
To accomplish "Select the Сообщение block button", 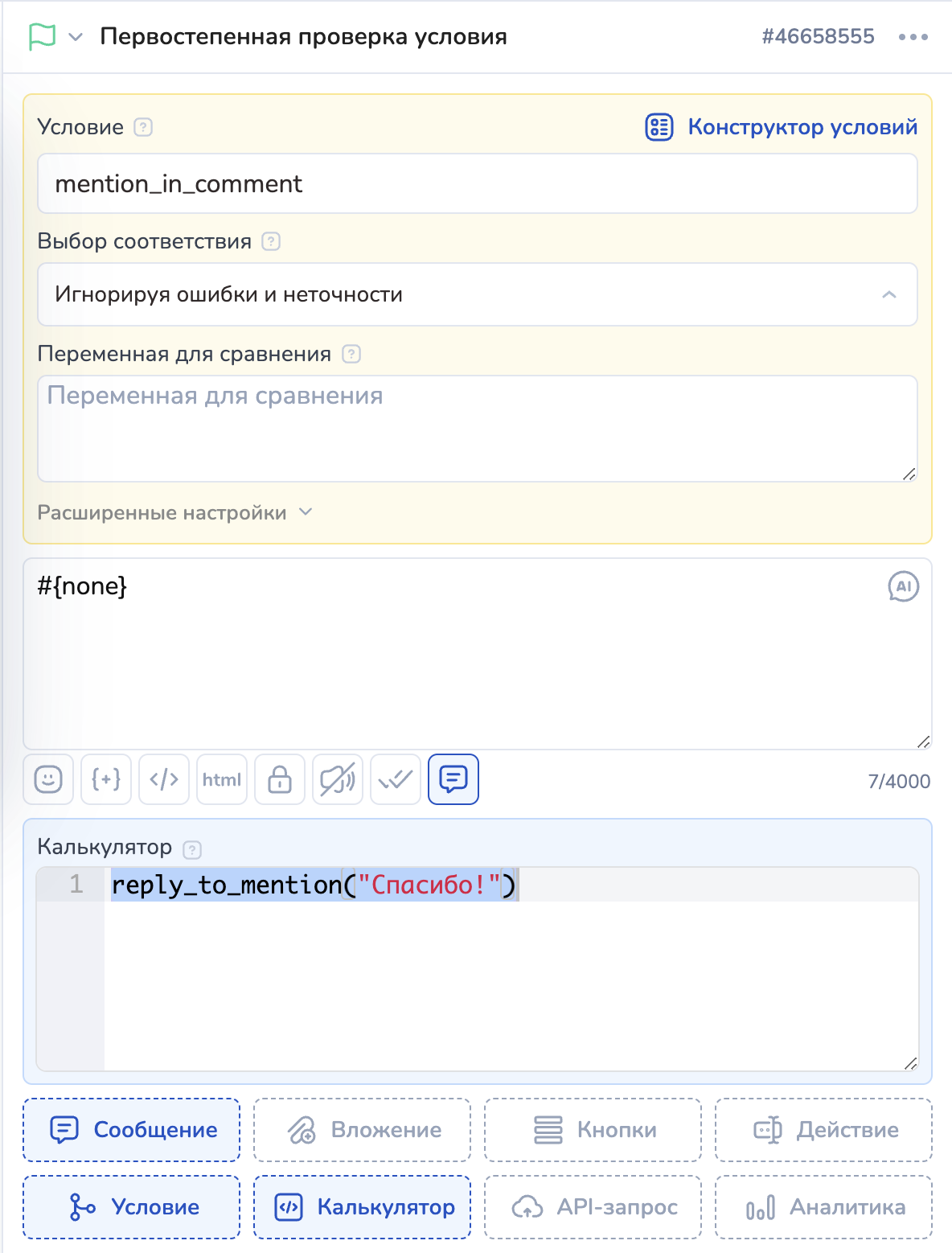I will [132, 1130].
